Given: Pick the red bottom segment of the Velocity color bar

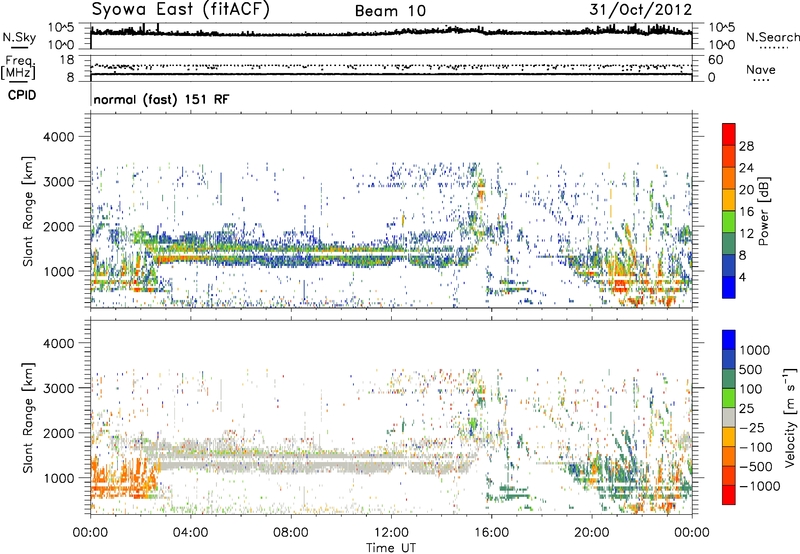Looking at the screenshot, I should point(729,495).
